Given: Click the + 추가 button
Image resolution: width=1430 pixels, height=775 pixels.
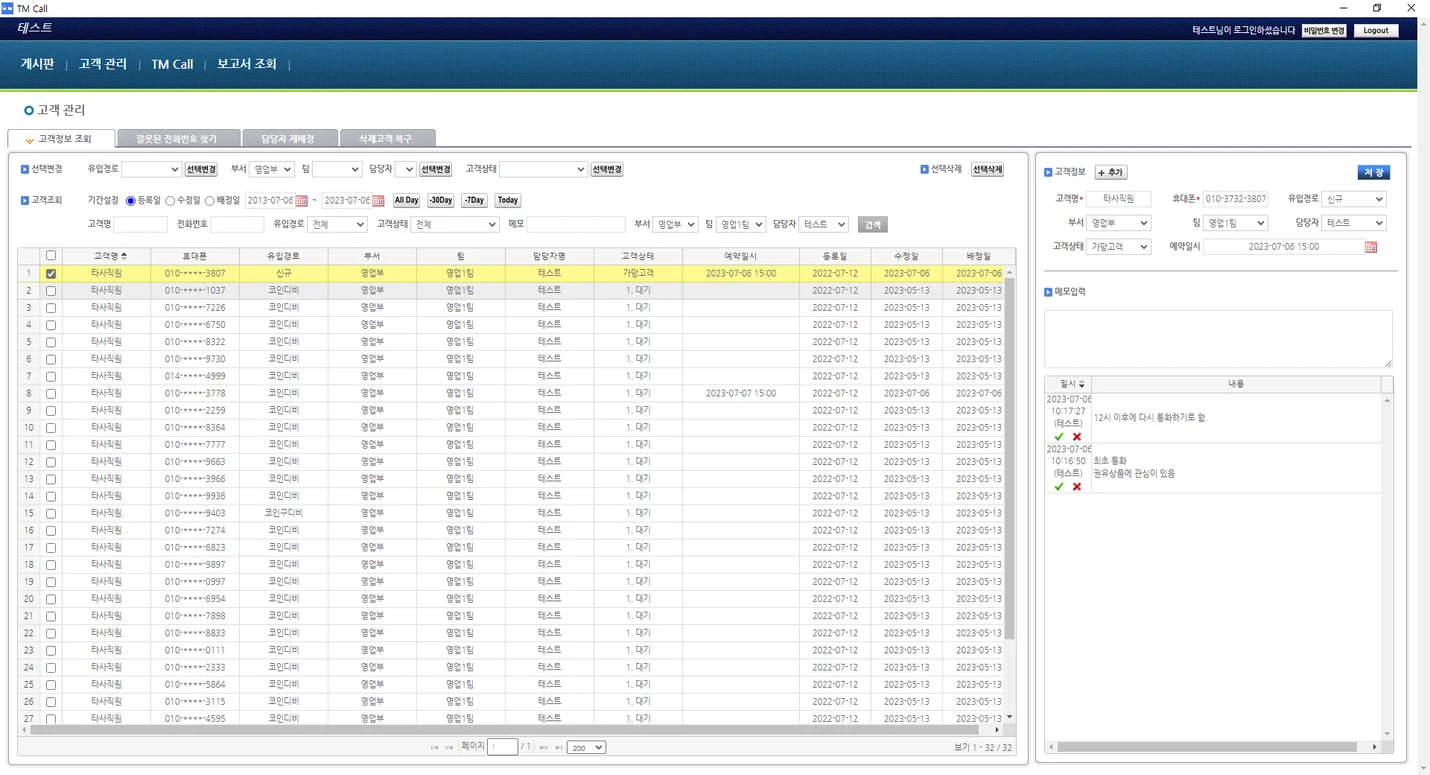Looking at the screenshot, I should click(1111, 173).
